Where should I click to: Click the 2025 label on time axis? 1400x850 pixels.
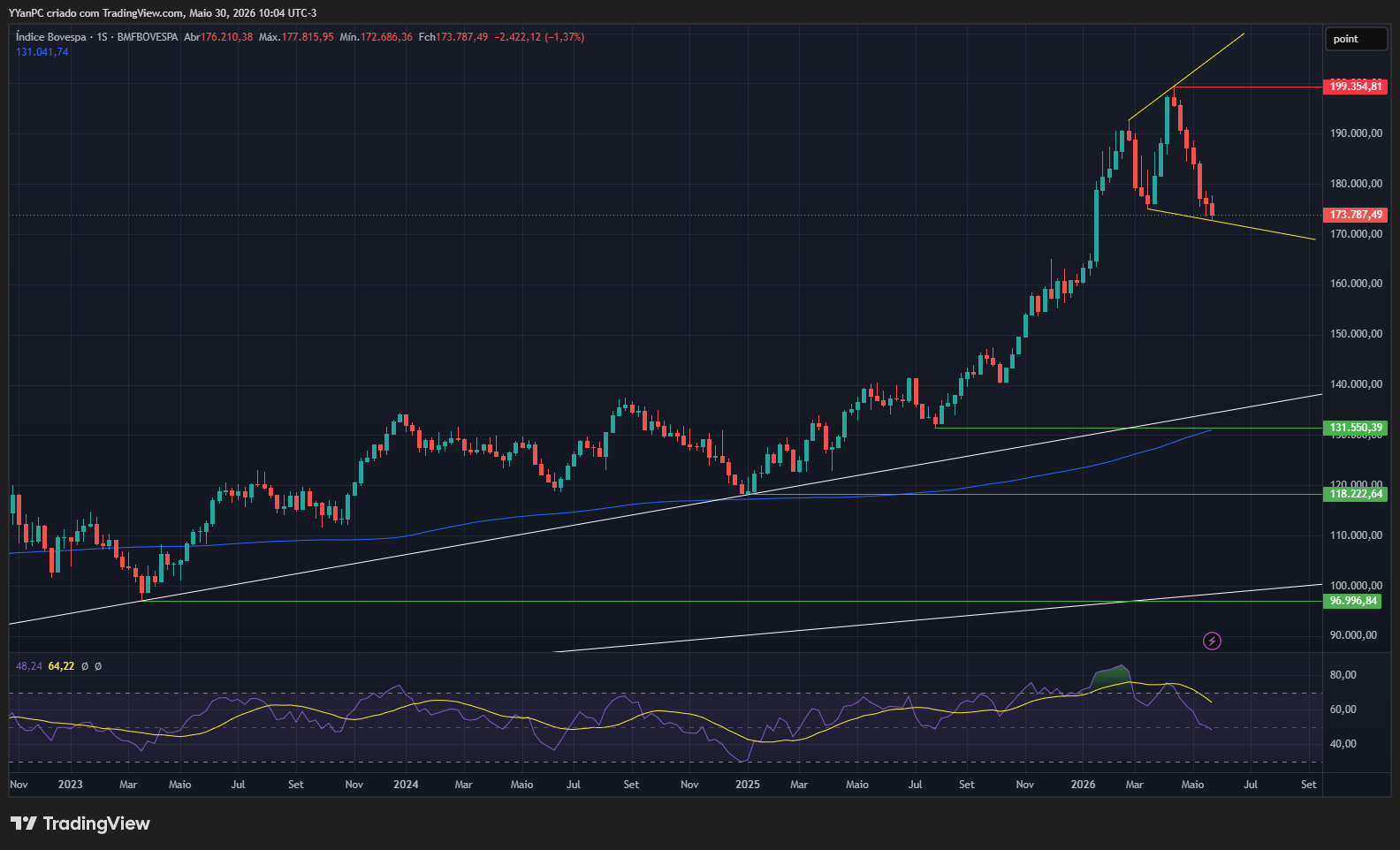pyautogui.click(x=748, y=785)
